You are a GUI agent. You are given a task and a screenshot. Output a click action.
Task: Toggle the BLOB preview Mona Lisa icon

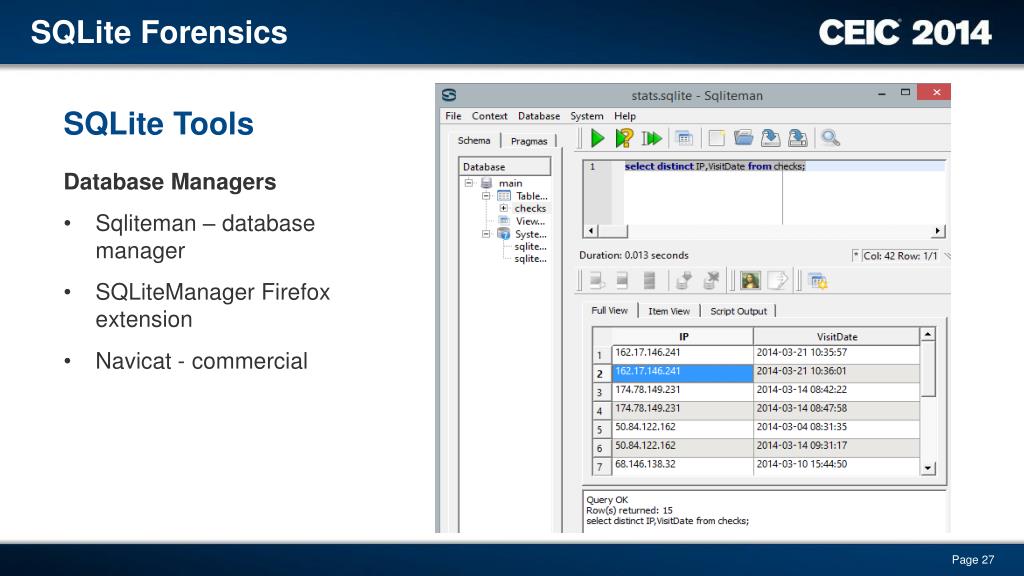(750, 281)
